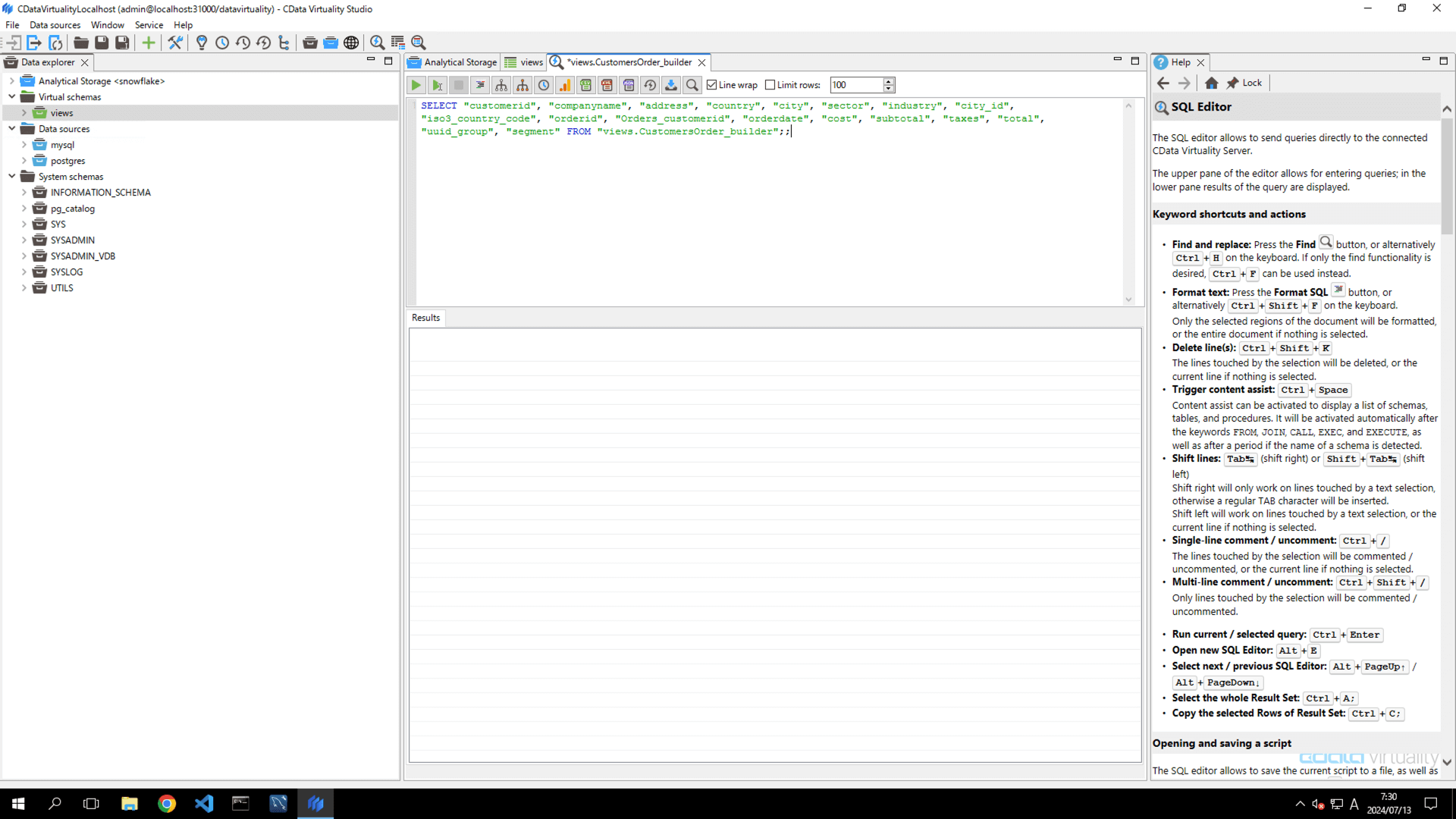1456x819 pixels.
Task: Go to Help panel home page
Action: click(1211, 83)
